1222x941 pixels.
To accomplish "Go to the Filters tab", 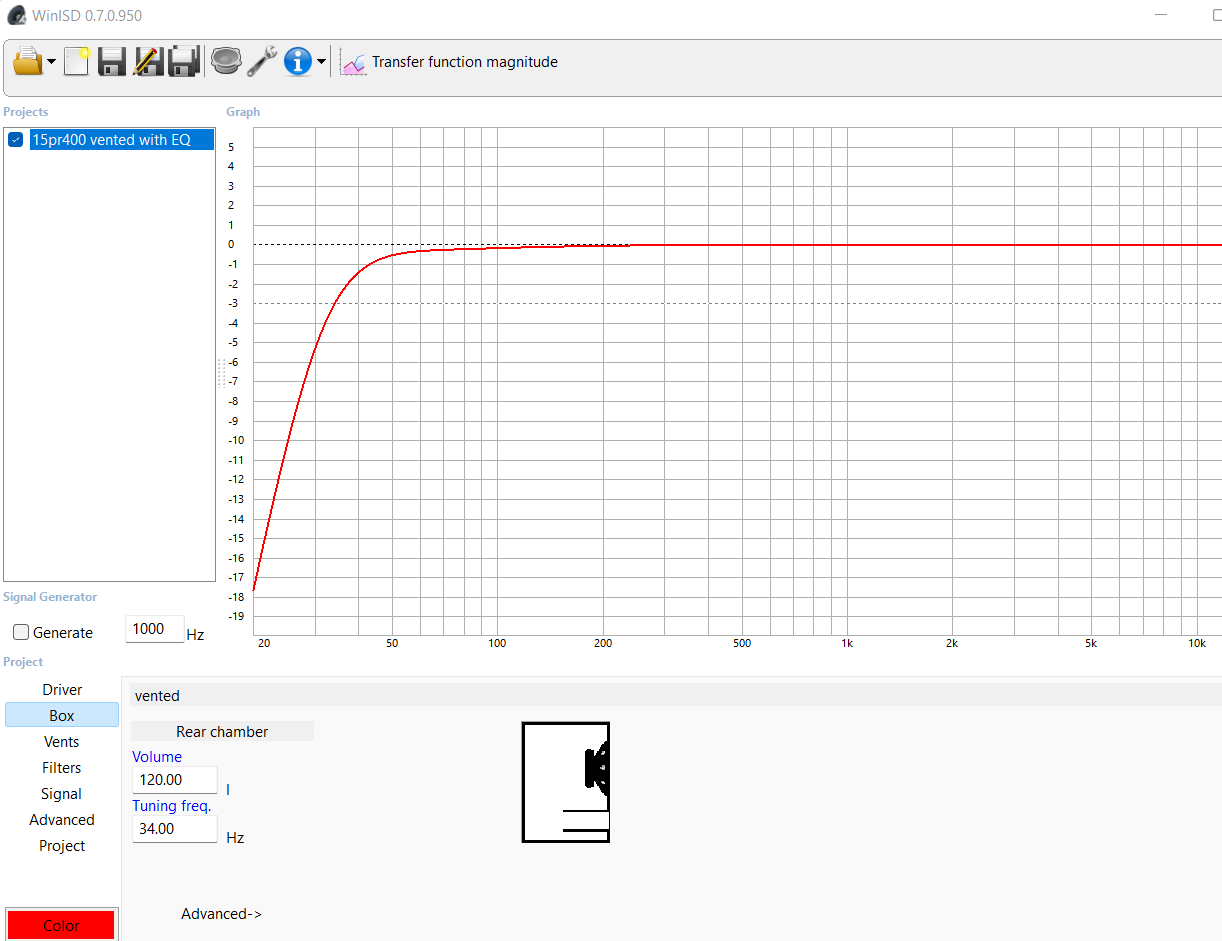I will [62, 768].
